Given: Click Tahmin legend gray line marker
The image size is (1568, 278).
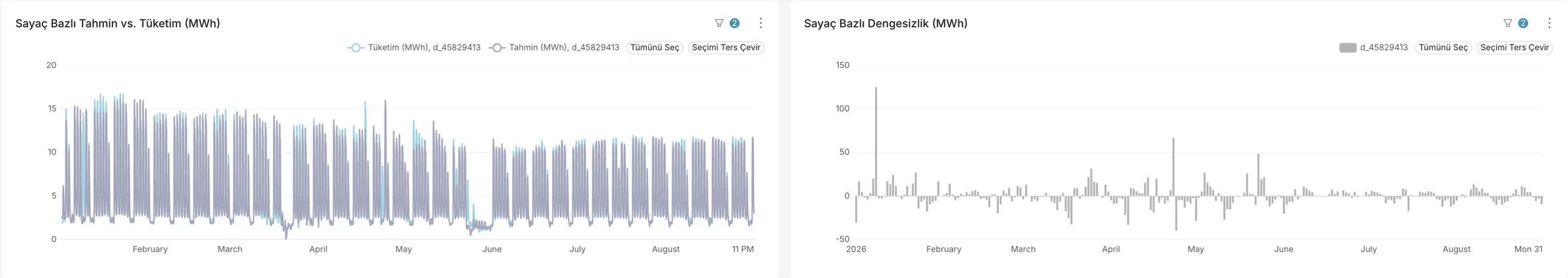Looking at the screenshot, I should (497, 48).
